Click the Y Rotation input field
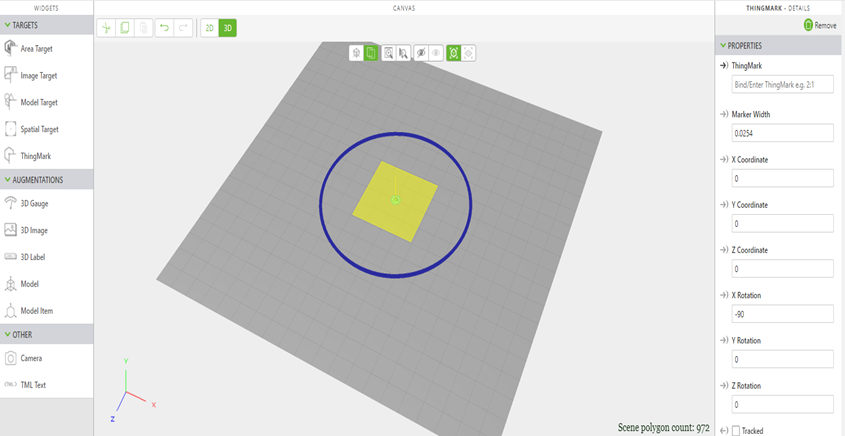 (782, 359)
